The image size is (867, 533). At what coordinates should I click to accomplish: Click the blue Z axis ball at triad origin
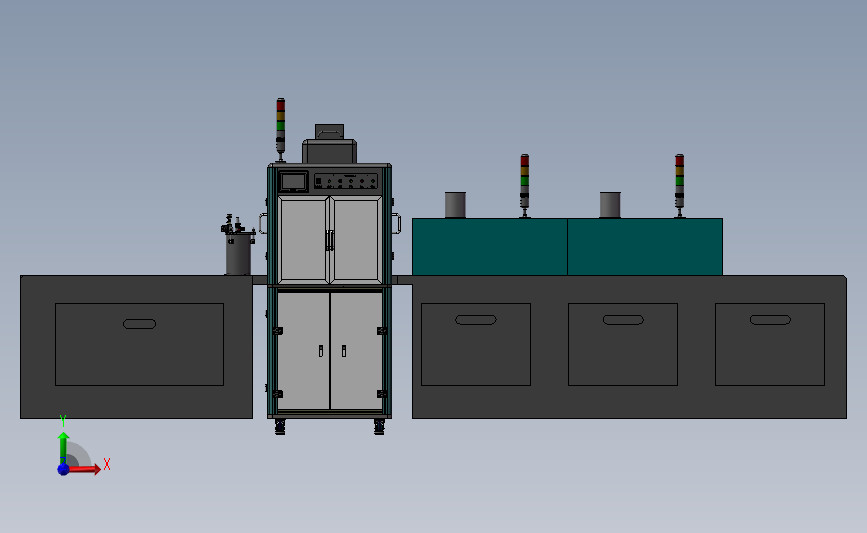[x=63, y=469]
